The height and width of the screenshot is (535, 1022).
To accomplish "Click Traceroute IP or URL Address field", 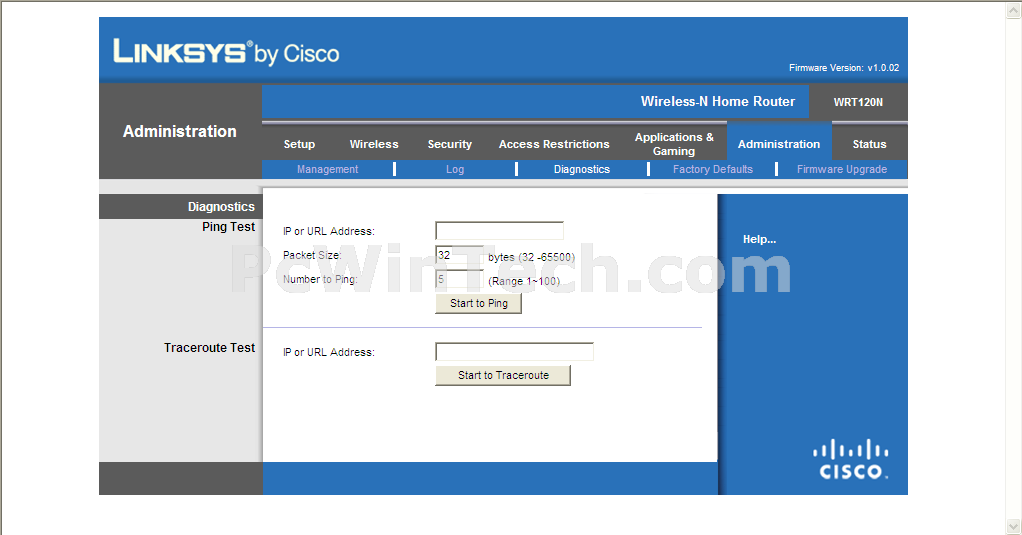I will (514, 352).
